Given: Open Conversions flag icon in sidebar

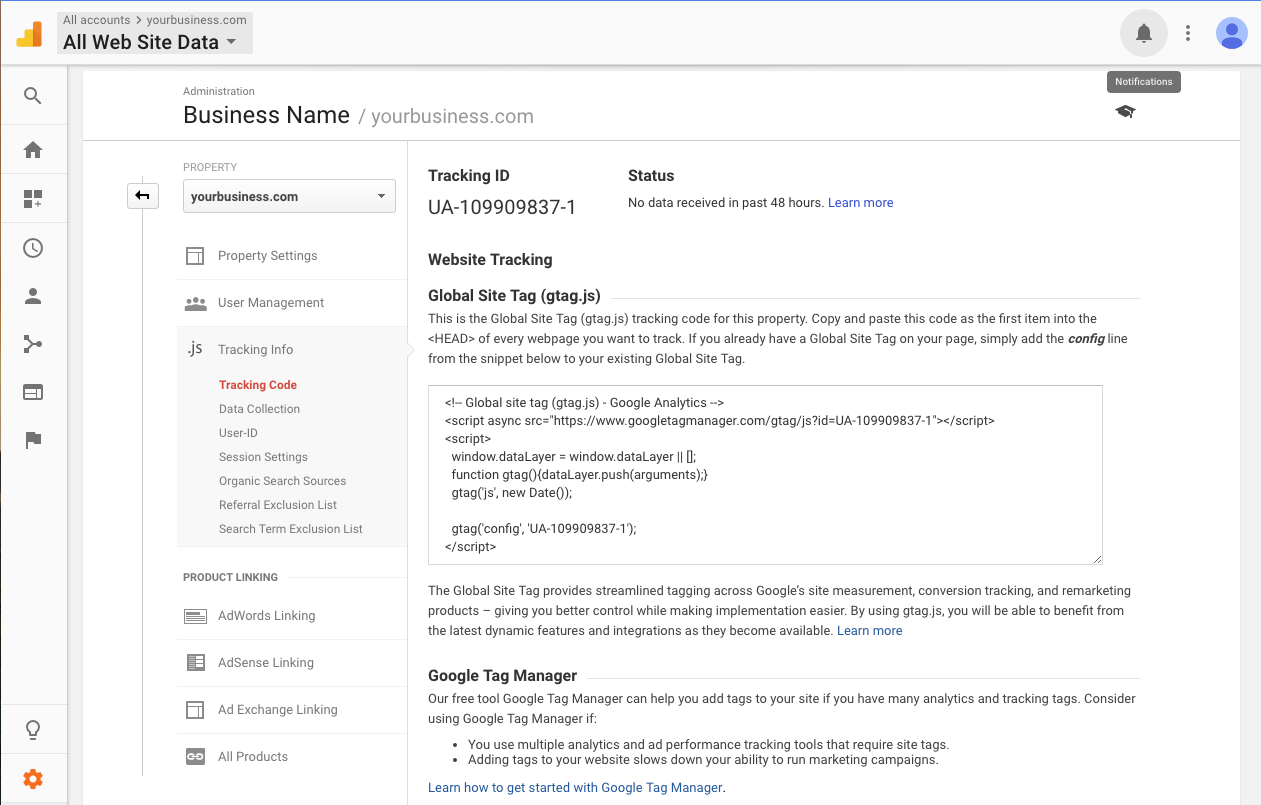Looking at the screenshot, I should click(x=33, y=441).
